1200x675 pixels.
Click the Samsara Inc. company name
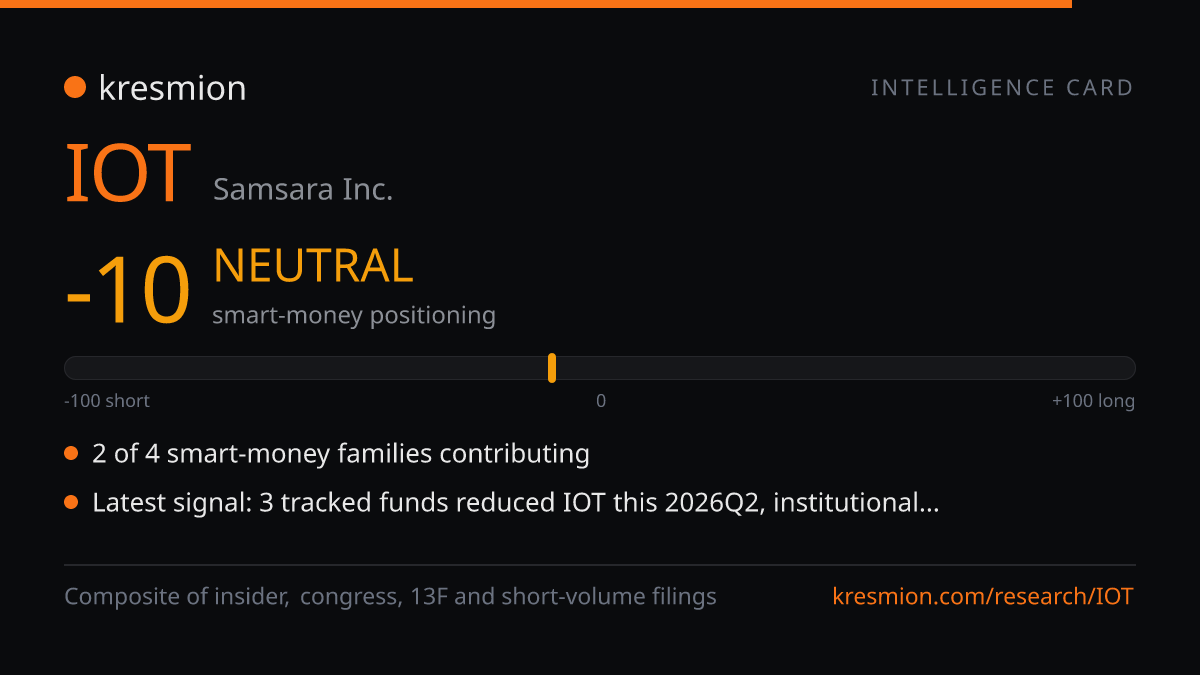coord(303,189)
